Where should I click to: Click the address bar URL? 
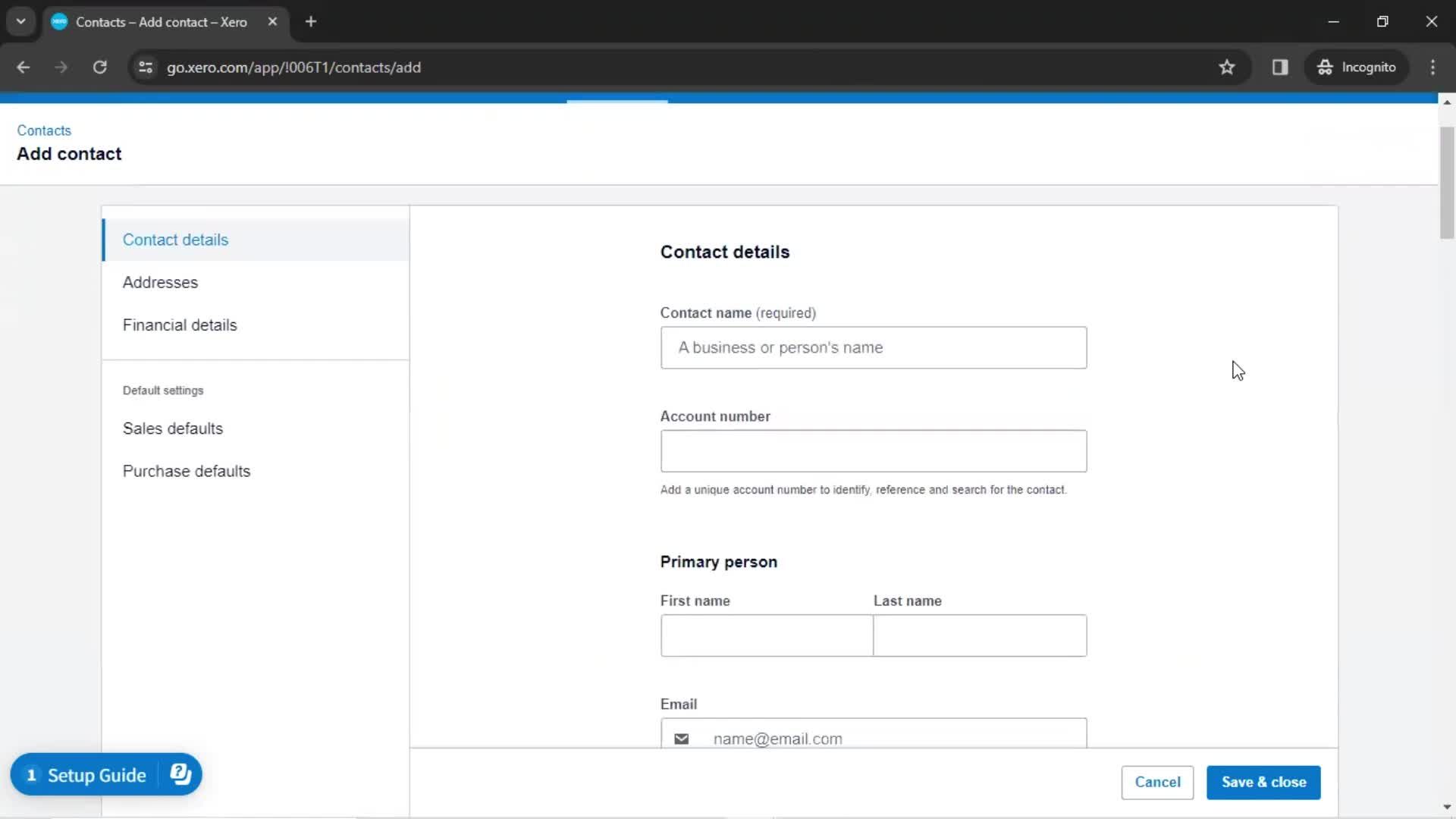pyautogui.click(x=293, y=67)
